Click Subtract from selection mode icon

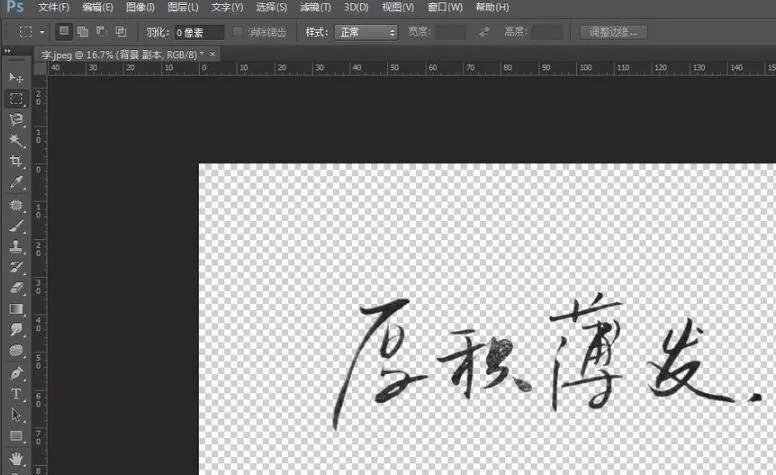coord(102,32)
